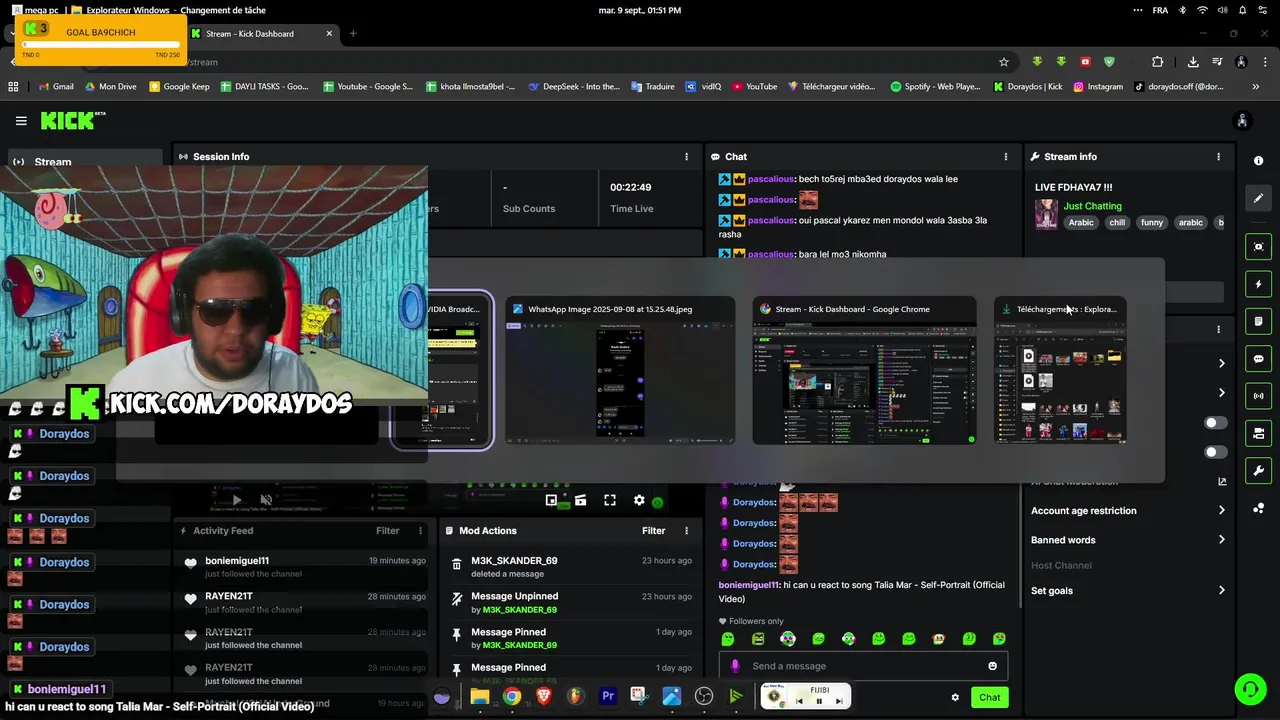
Task: Select Téléchargements Explorer window thumbnail
Action: 1060,371
